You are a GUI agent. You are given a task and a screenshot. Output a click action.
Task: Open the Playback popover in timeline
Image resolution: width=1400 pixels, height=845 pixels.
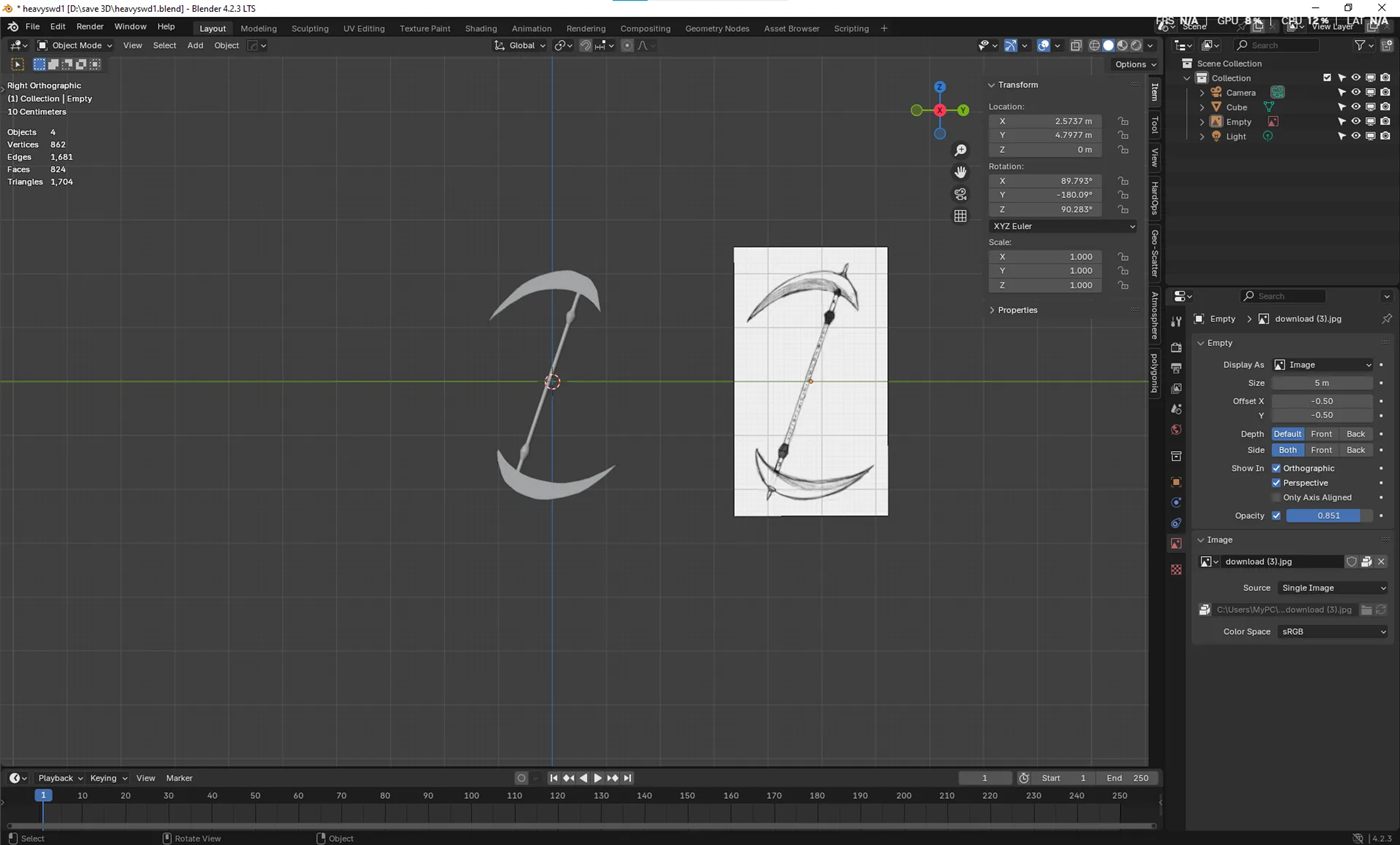tap(60, 778)
